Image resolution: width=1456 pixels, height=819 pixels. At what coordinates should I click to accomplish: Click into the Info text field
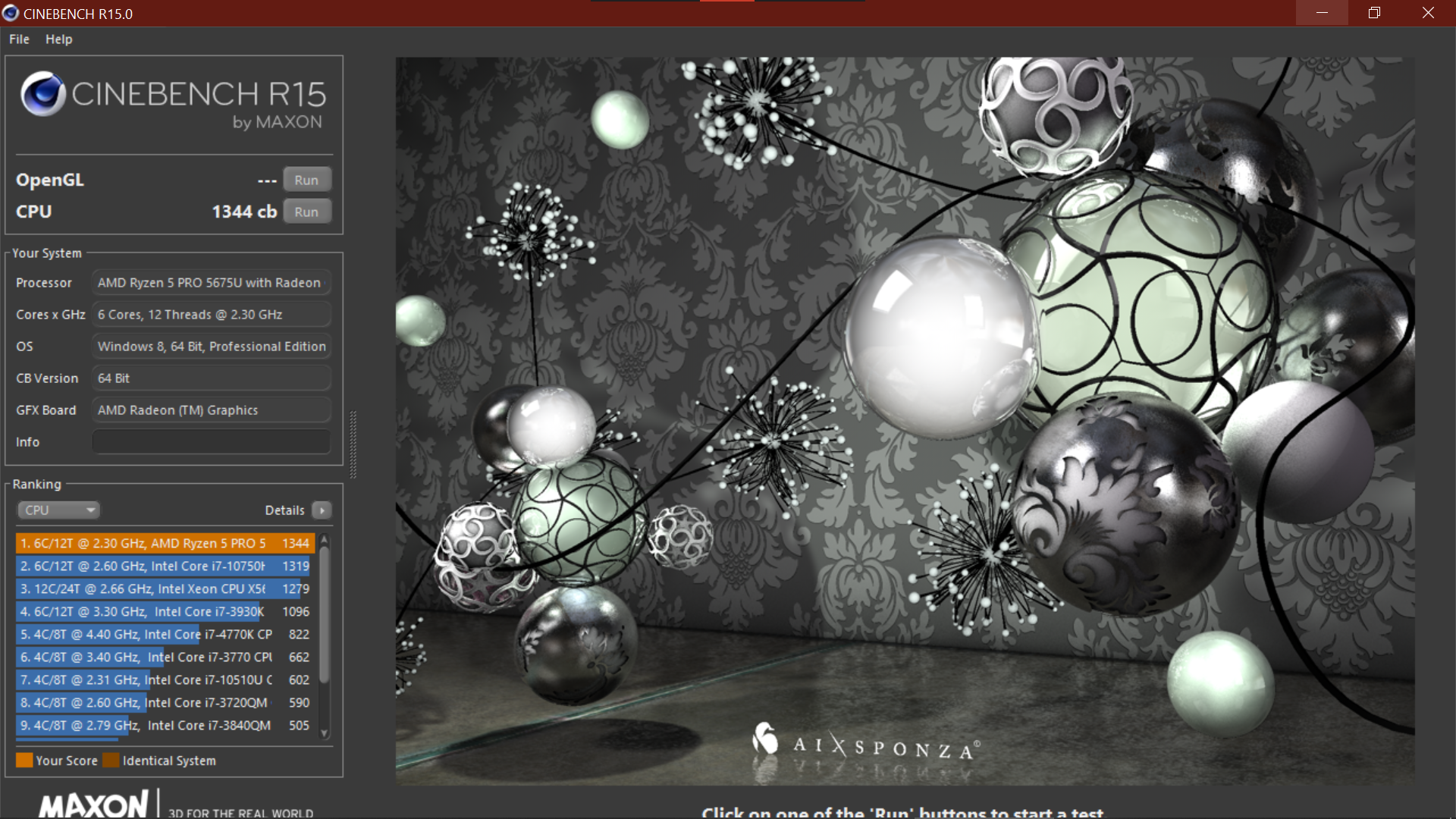[x=211, y=441]
